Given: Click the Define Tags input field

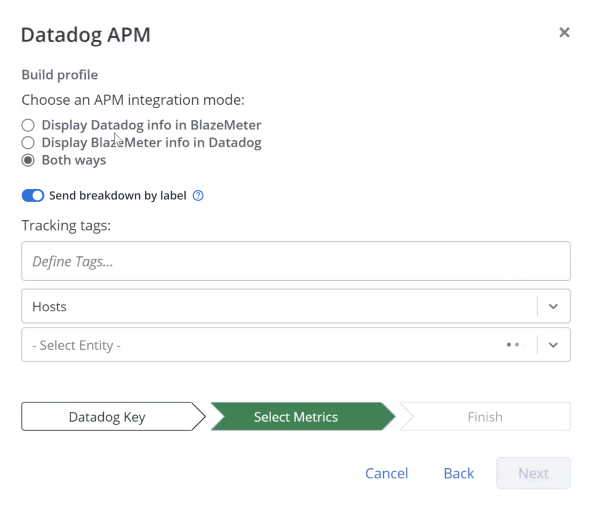Looking at the screenshot, I should point(296,261).
